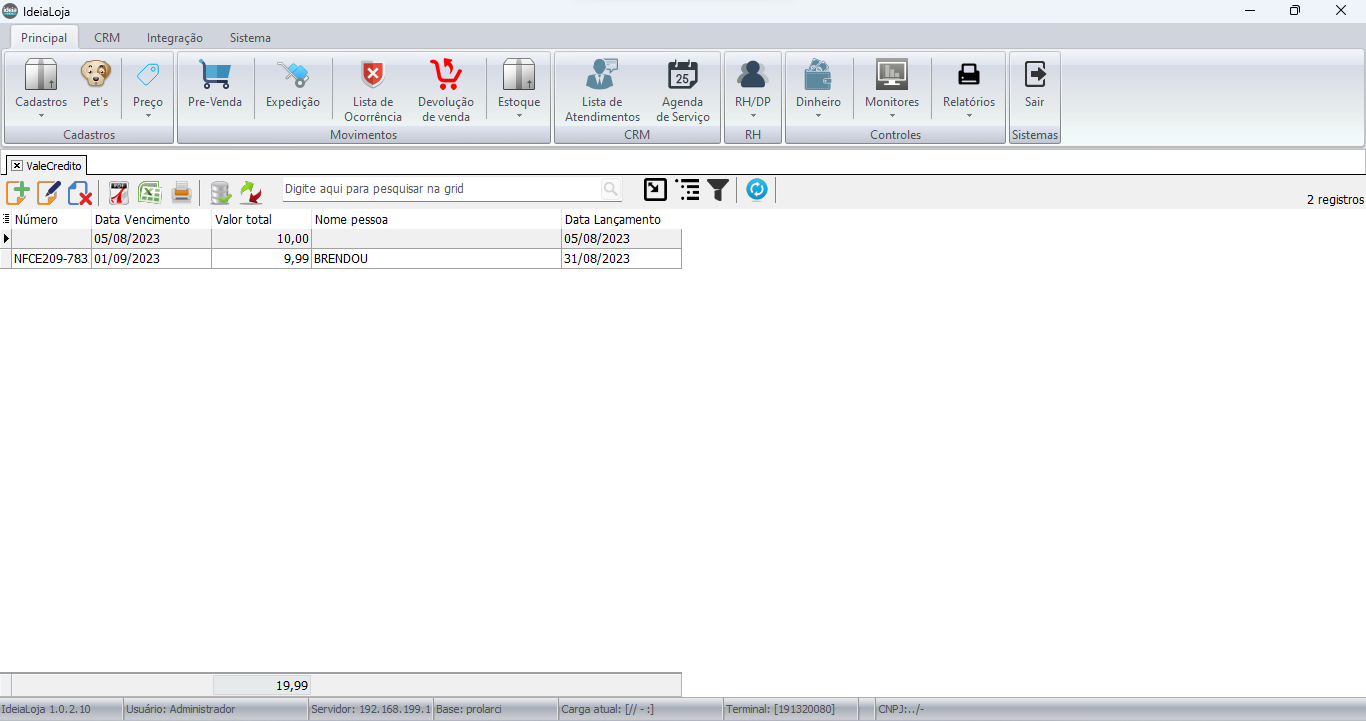Refresh the grid with blue circular arrow

pyautogui.click(x=757, y=189)
